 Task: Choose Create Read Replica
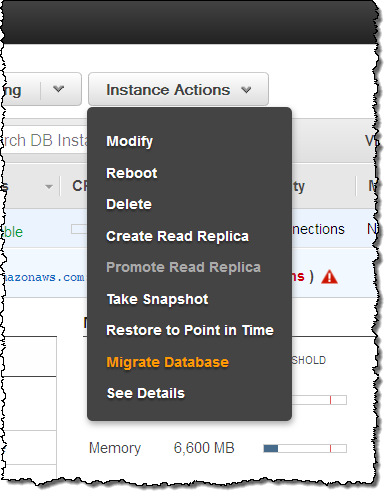[x=177, y=236]
